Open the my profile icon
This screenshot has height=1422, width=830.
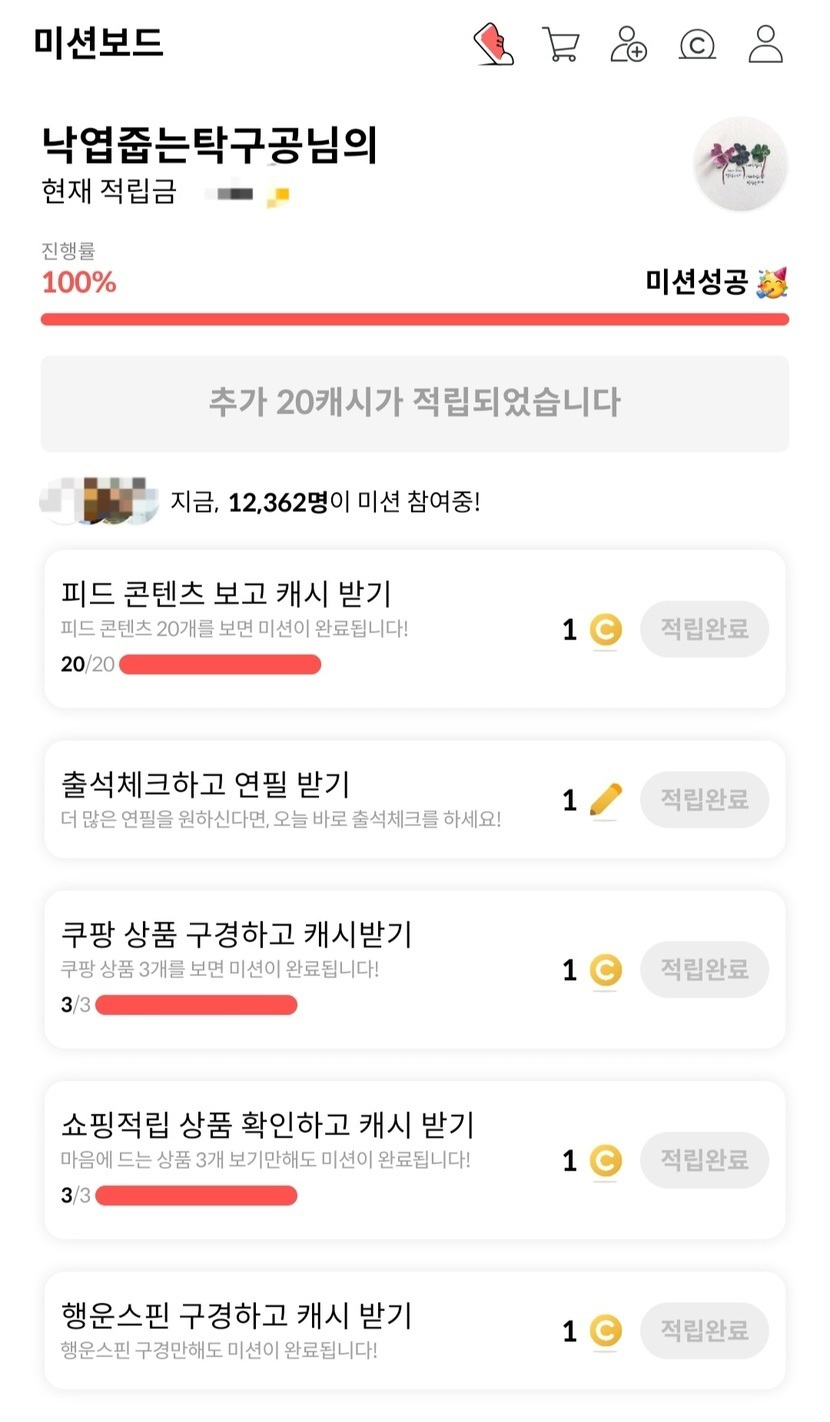[766, 45]
